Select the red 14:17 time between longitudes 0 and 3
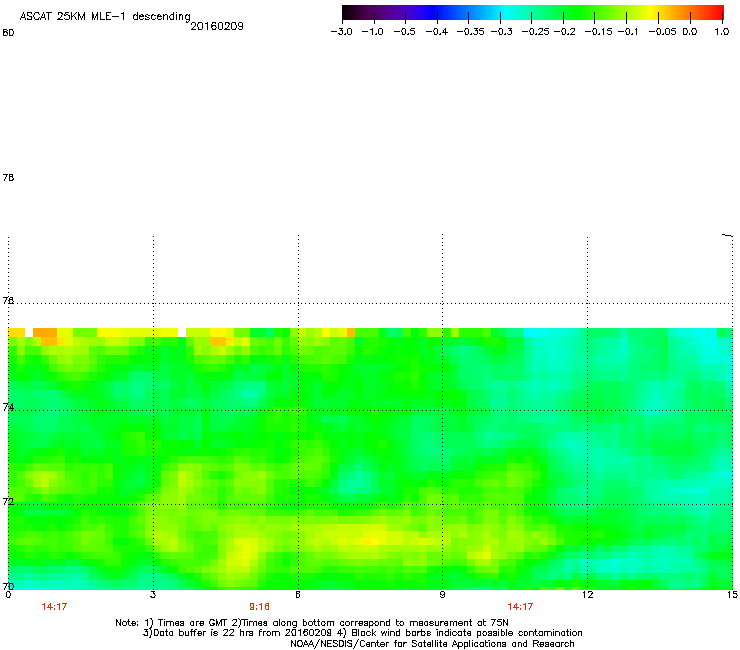Image resolution: width=740 pixels, height=650 pixels. 54,607
